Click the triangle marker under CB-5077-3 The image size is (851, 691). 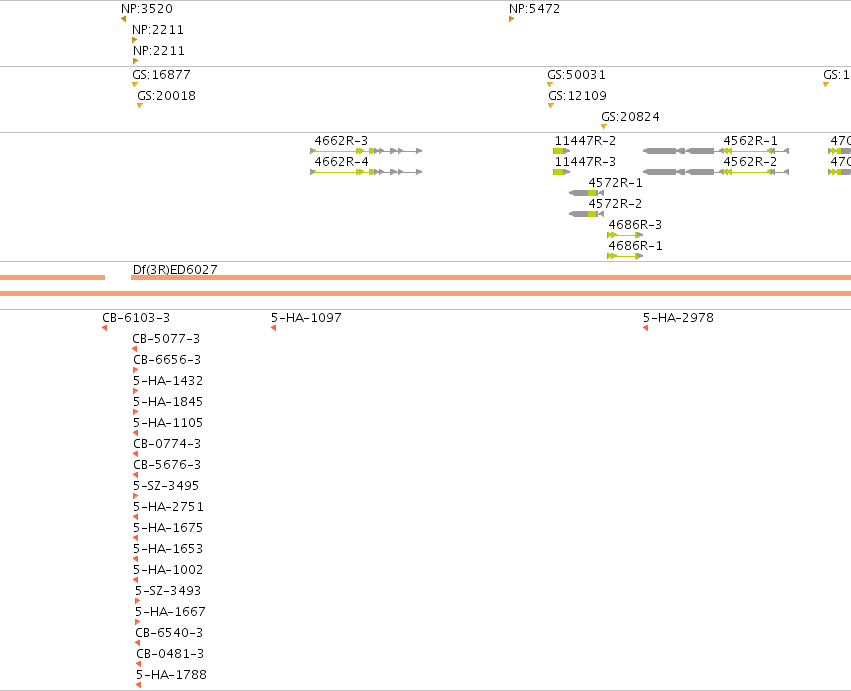point(135,349)
